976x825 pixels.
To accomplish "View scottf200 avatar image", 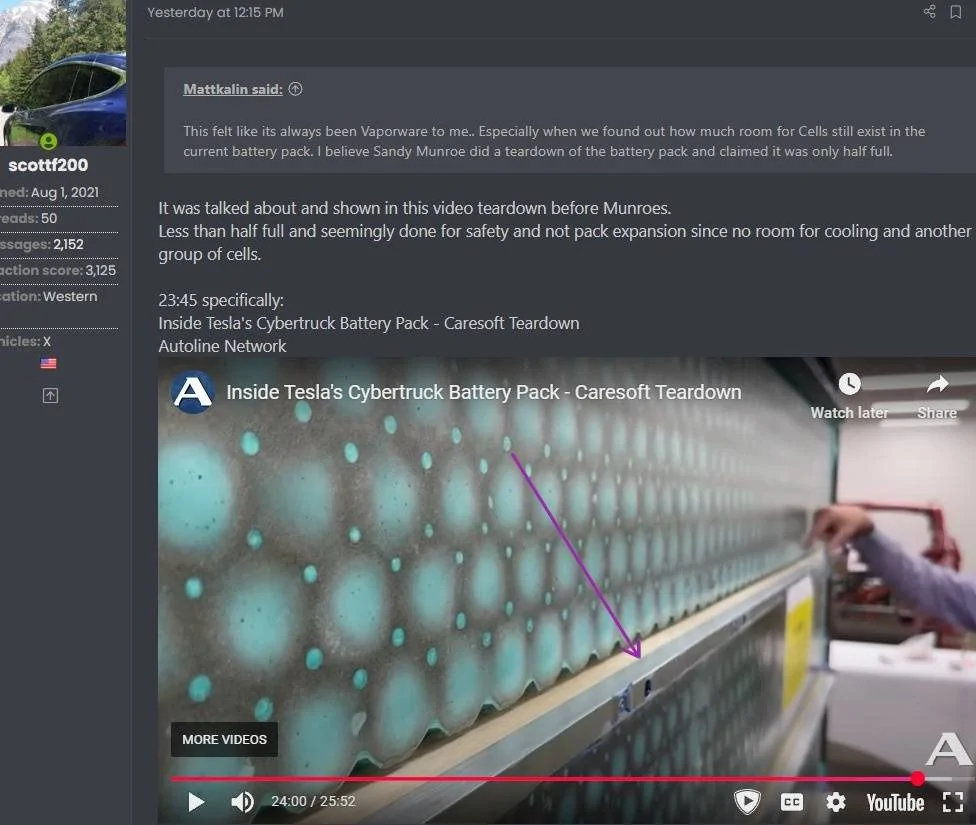I will click(x=63, y=73).
